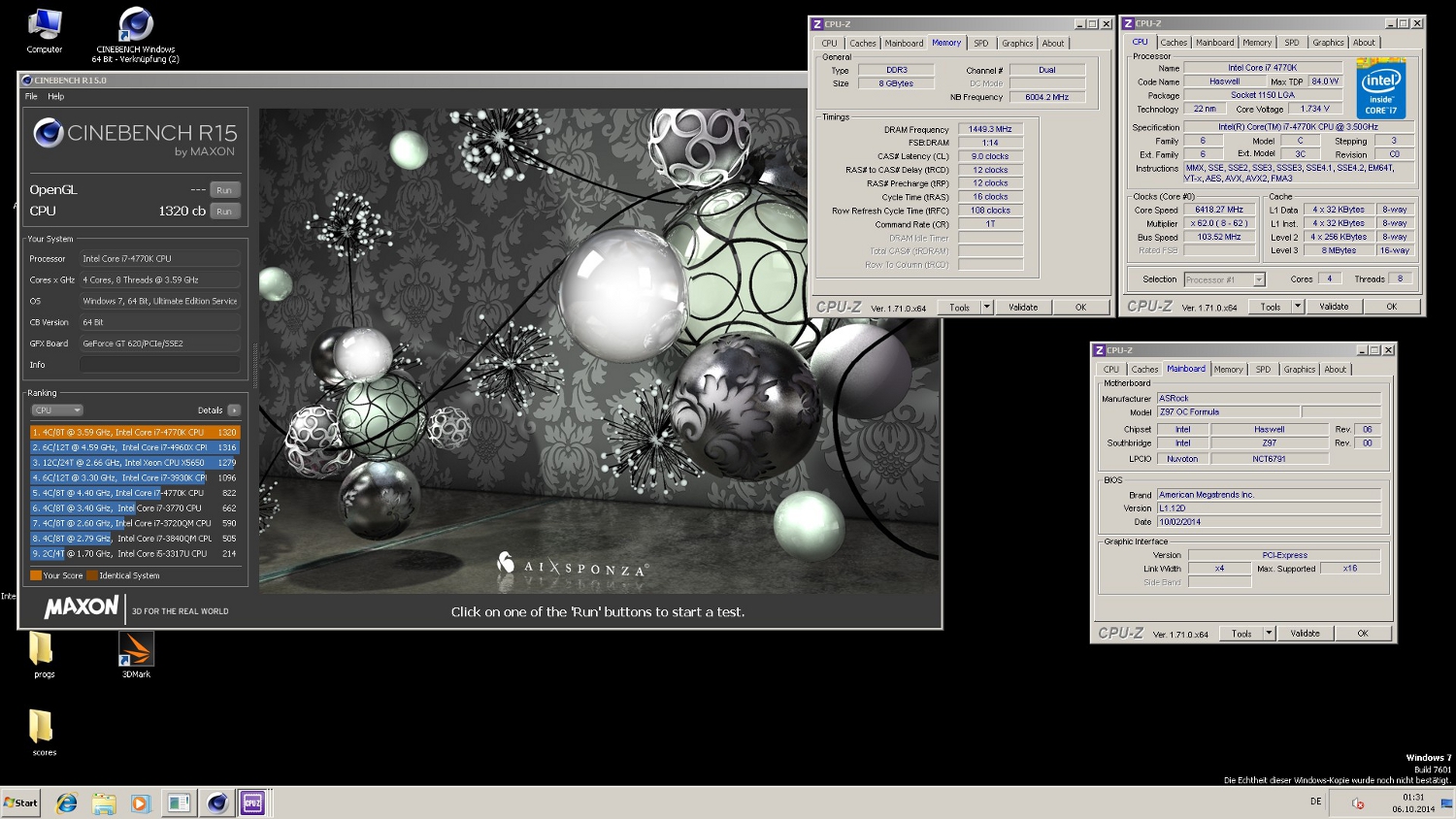Click Tools button in Mainboard CPU-Z window
Image resolution: width=1456 pixels, height=819 pixels.
(x=1241, y=634)
